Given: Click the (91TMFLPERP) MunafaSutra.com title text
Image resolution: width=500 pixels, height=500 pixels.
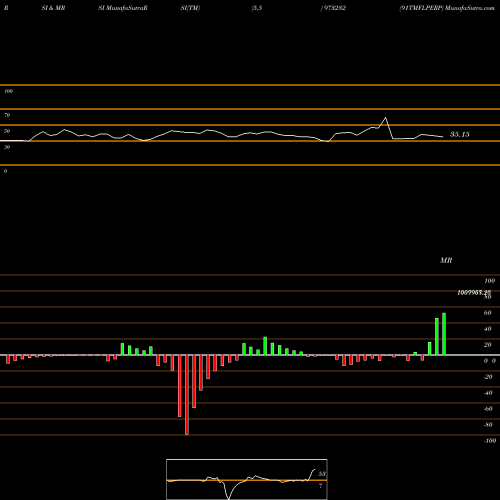Looking at the screenshot, I should (x=447, y=8).
